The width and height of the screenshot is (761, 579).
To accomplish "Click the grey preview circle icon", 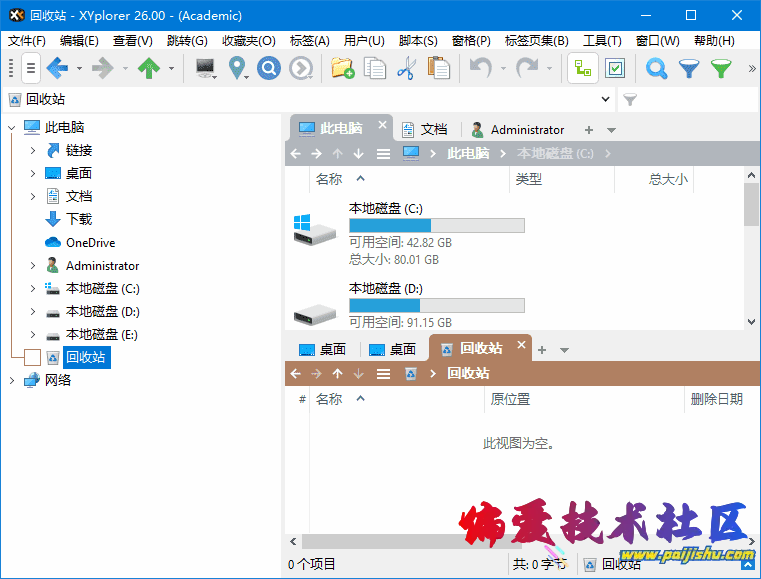I will click(x=301, y=68).
